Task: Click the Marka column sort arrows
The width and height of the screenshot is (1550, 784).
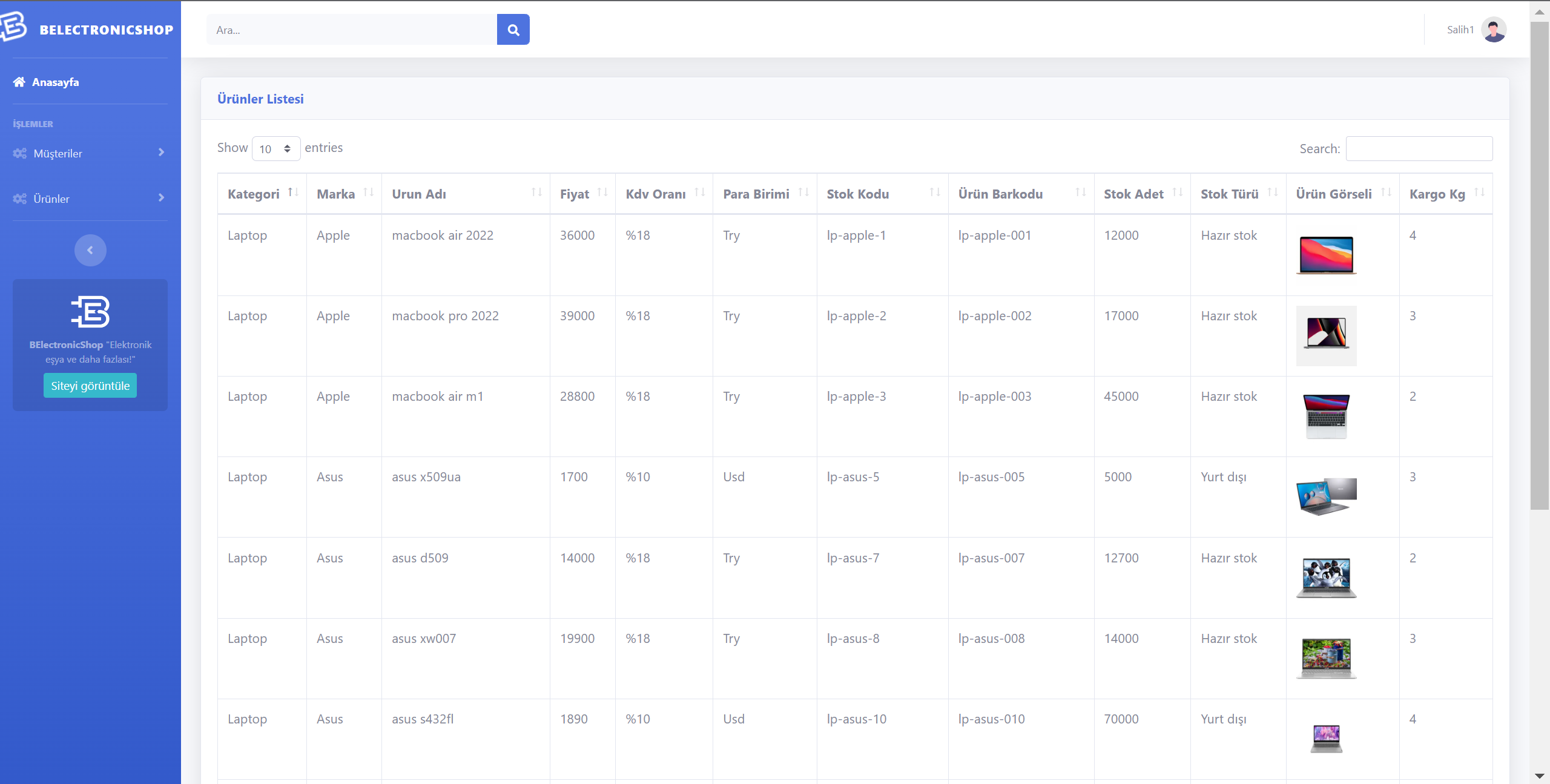Action: pos(368,193)
